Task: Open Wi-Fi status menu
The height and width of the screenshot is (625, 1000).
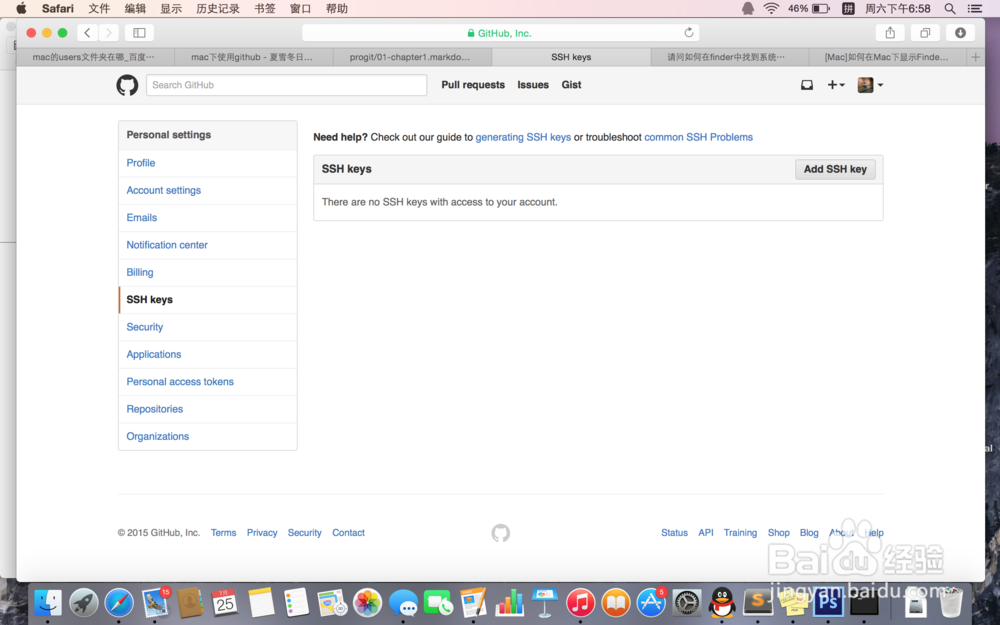Action: [x=771, y=9]
